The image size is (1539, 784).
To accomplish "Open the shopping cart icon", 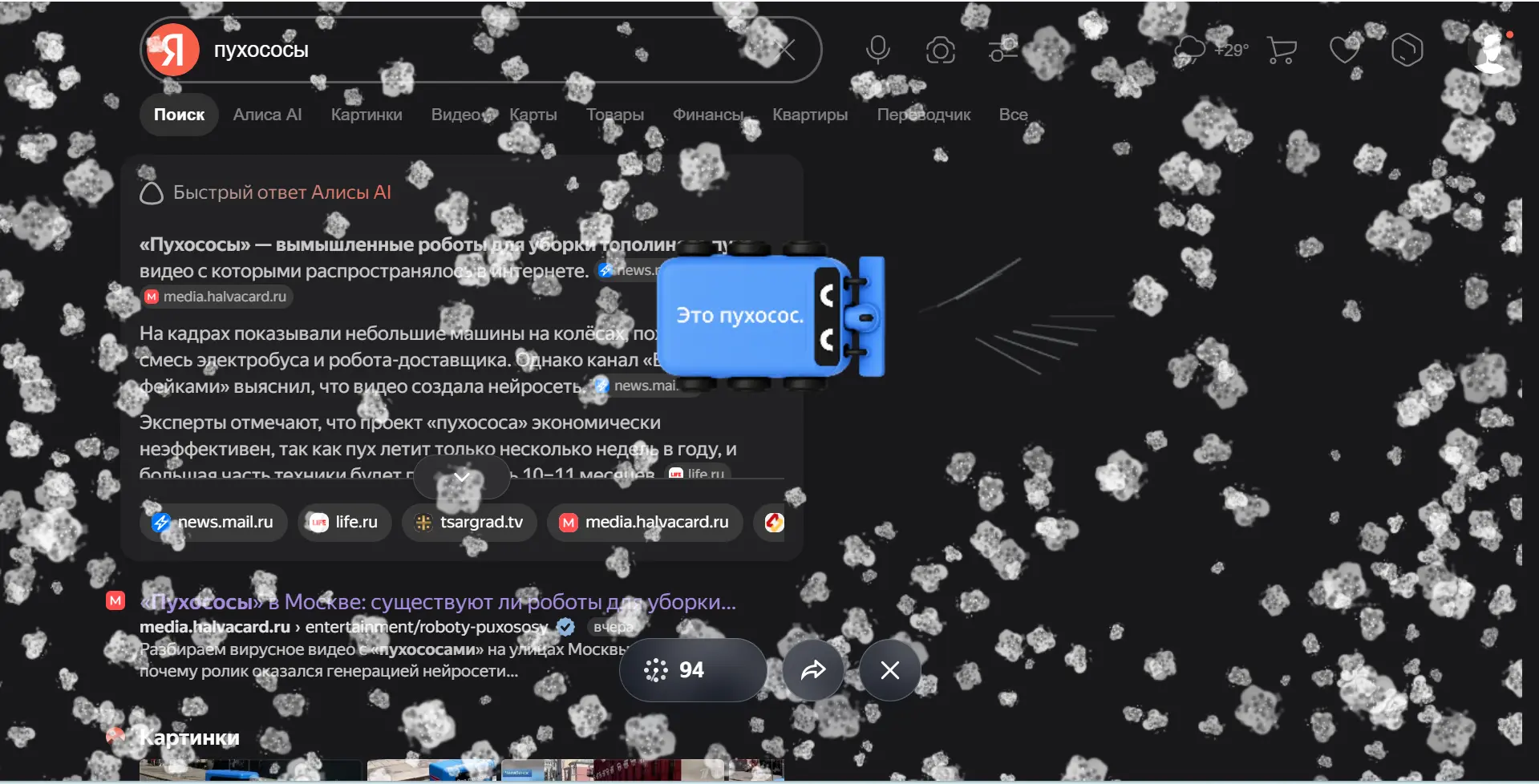I will (x=1282, y=50).
